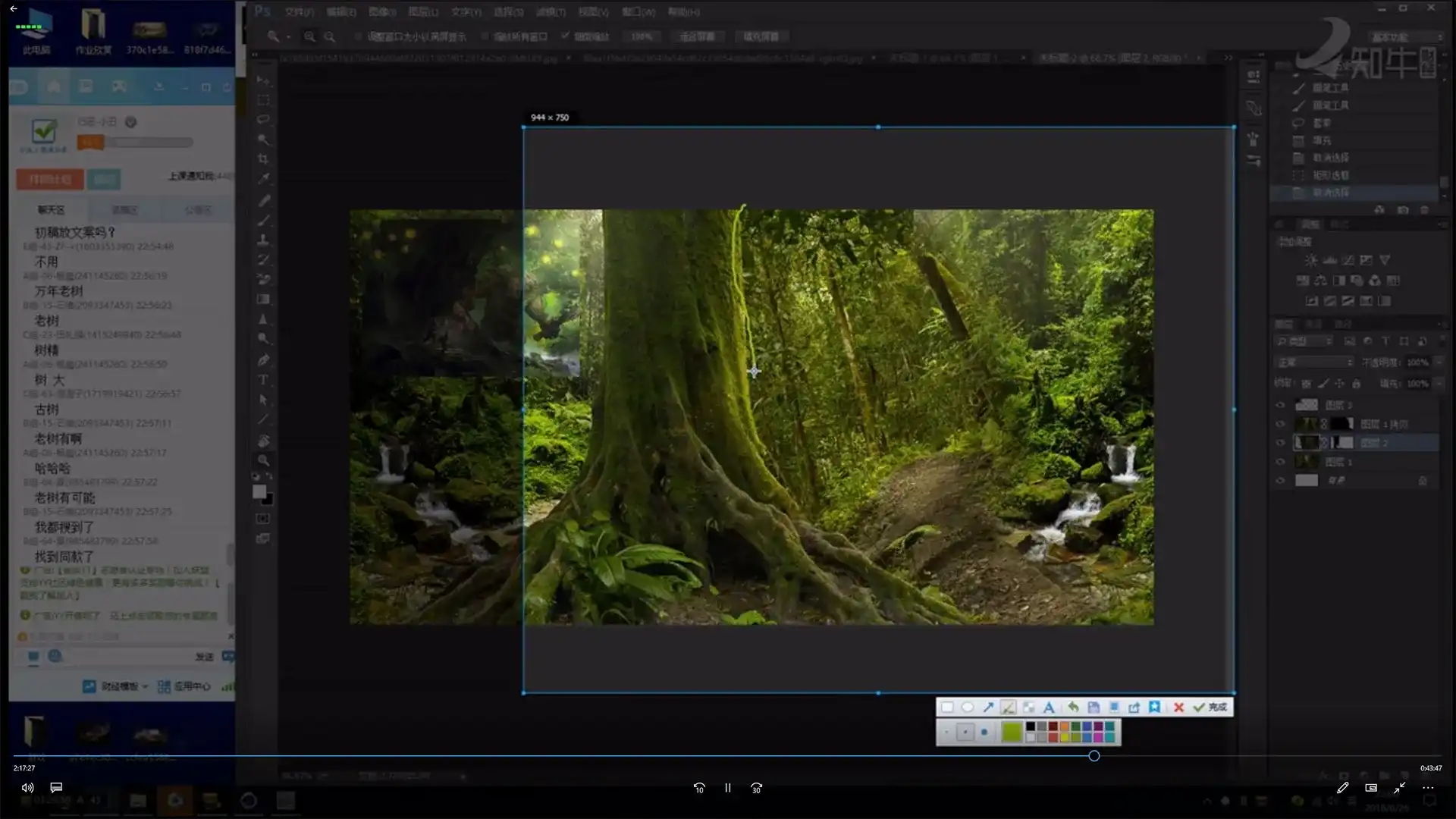
Task: Select the ellipse annotation tool
Action: point(968,707)
